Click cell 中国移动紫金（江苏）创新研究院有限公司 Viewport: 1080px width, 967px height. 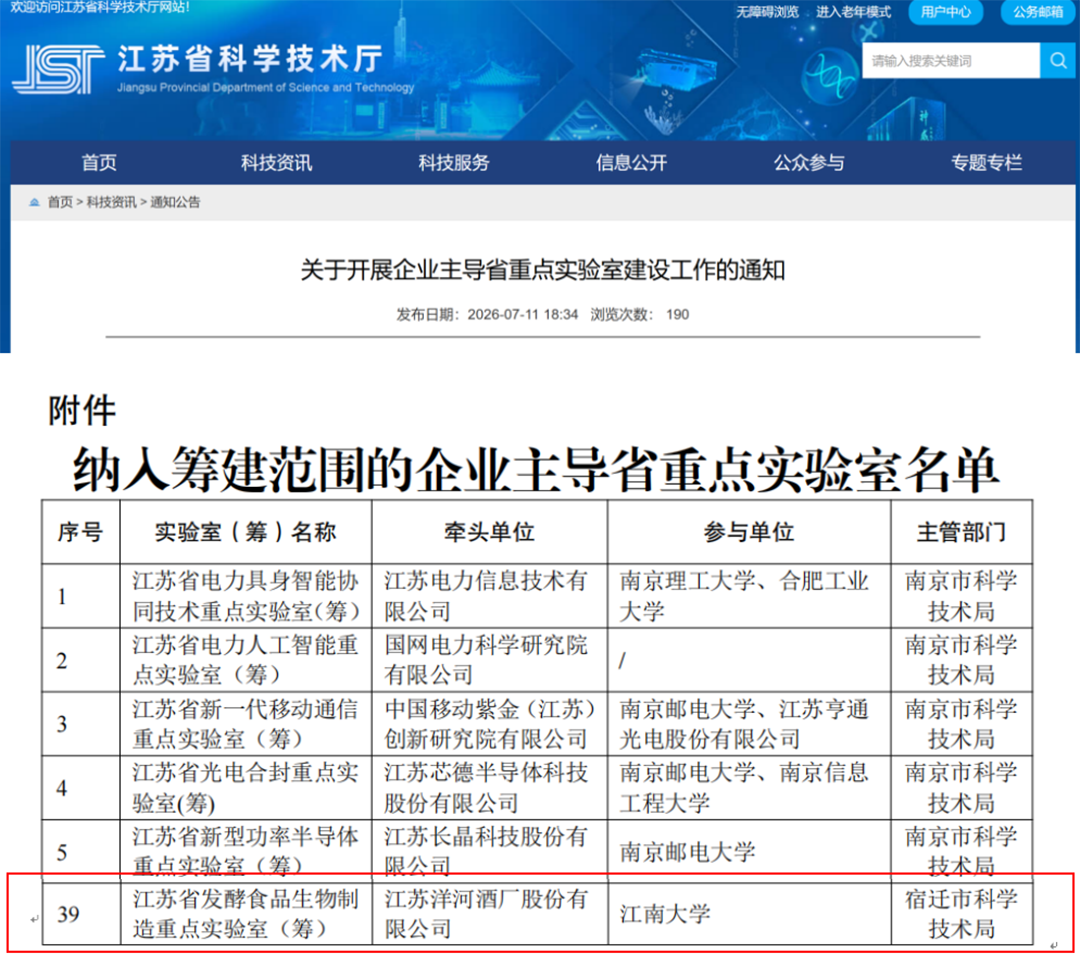coord(490,724)
